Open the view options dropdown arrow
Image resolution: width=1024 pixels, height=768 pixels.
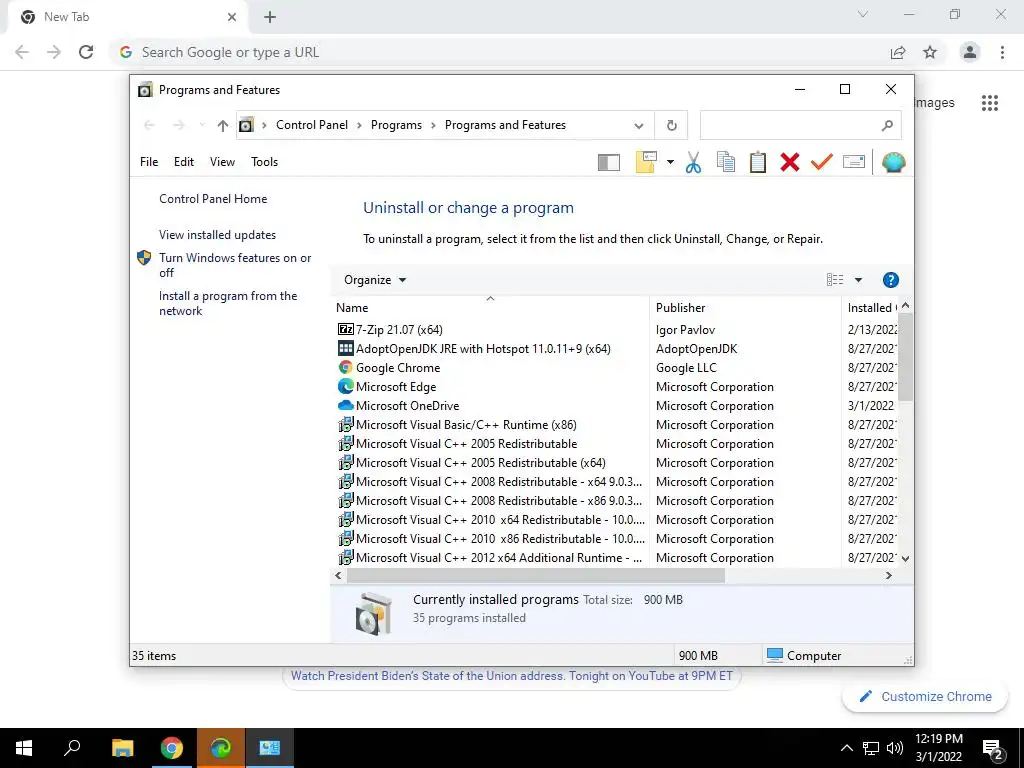point(858,280)
